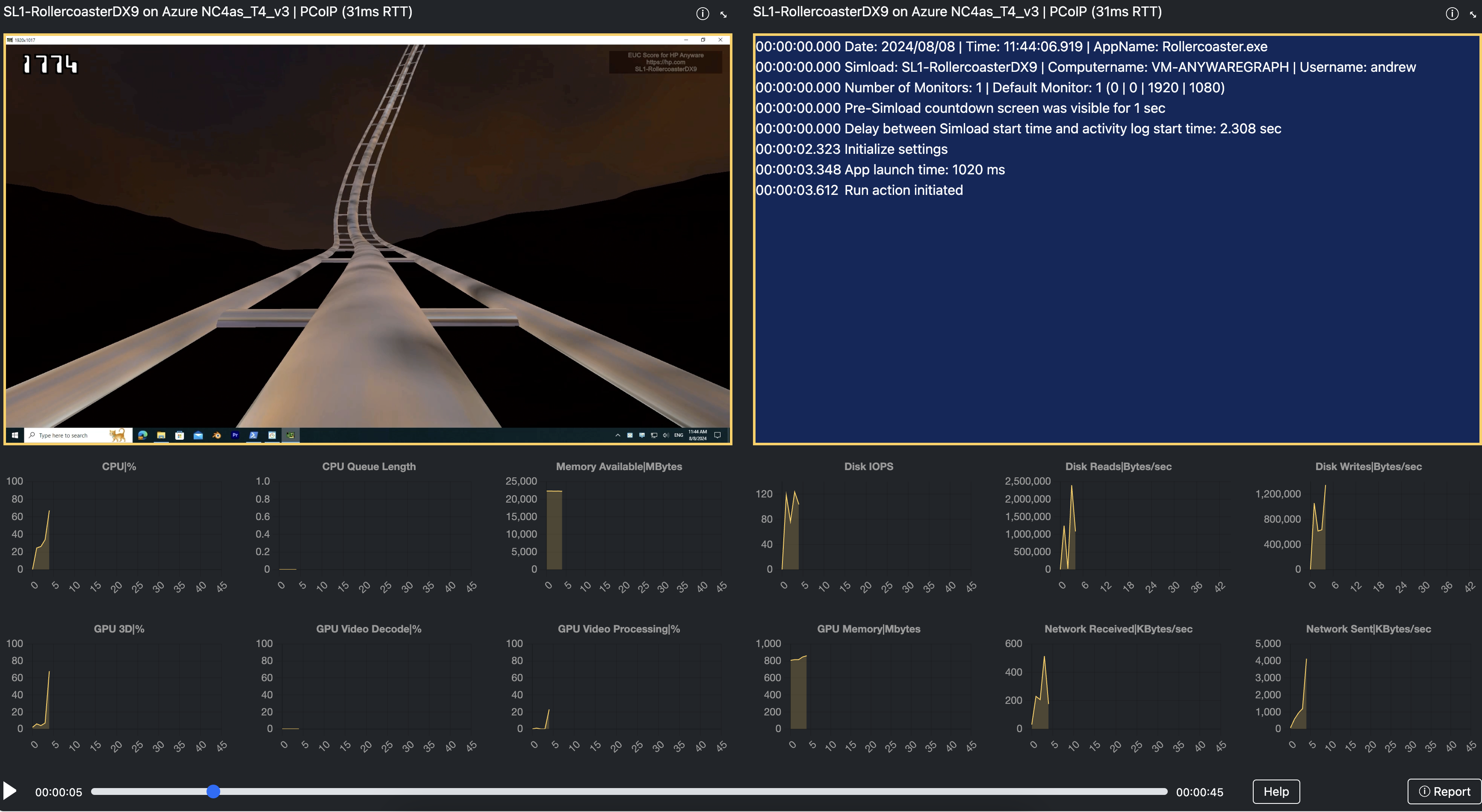The image size is (1482, 812).
Task: Open Microsoft Store taskbar icon
Action: 180,435
